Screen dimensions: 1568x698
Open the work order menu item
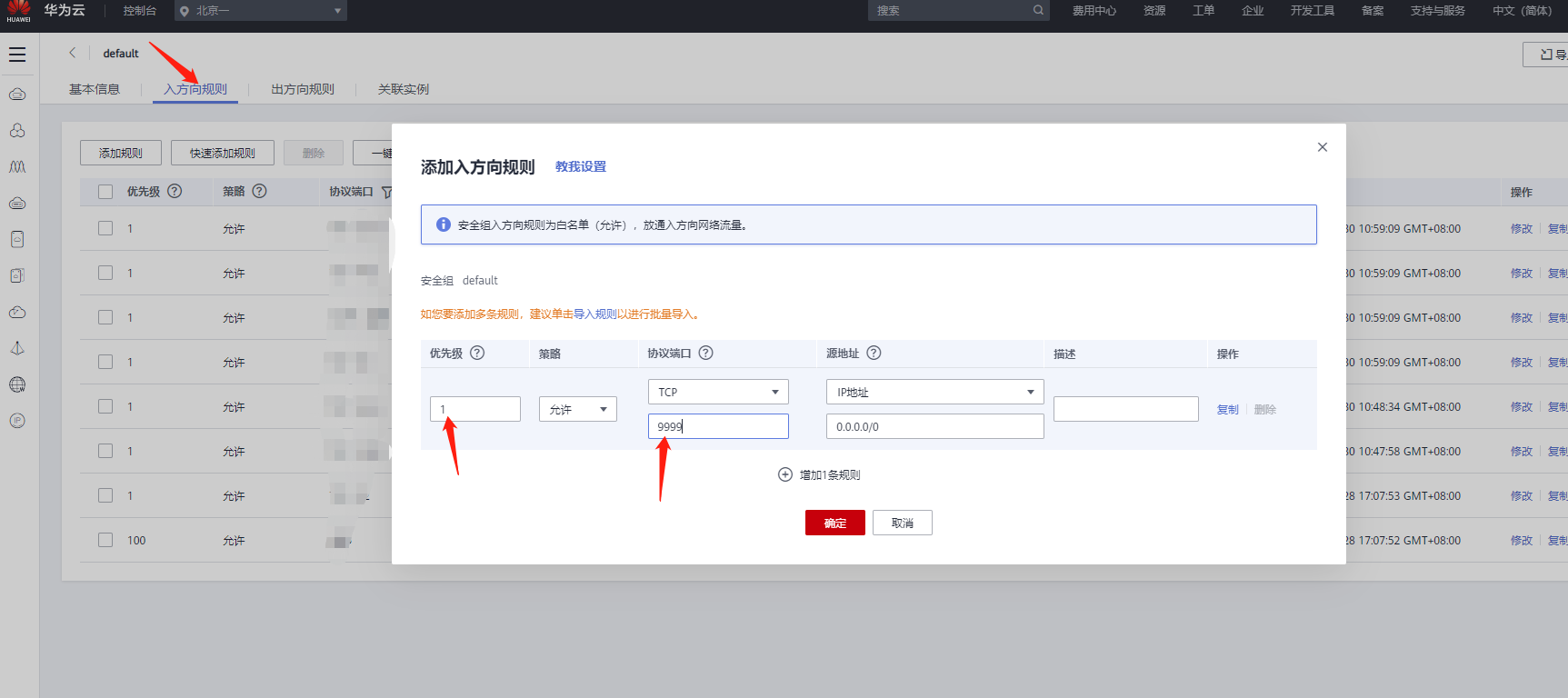1203,11
